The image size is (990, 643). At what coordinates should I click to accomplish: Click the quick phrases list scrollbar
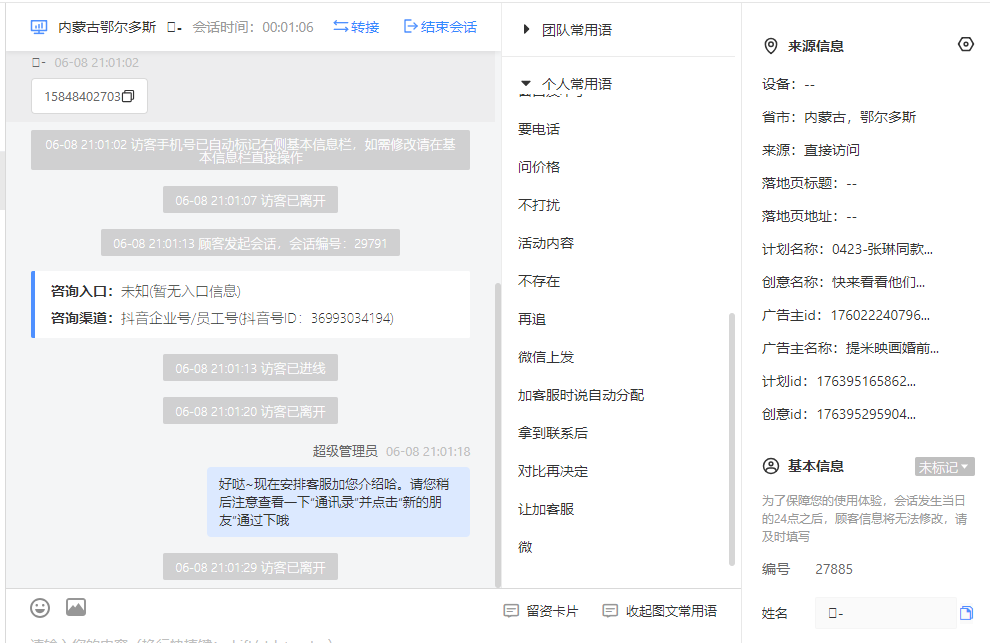click(x=732, y=439)
